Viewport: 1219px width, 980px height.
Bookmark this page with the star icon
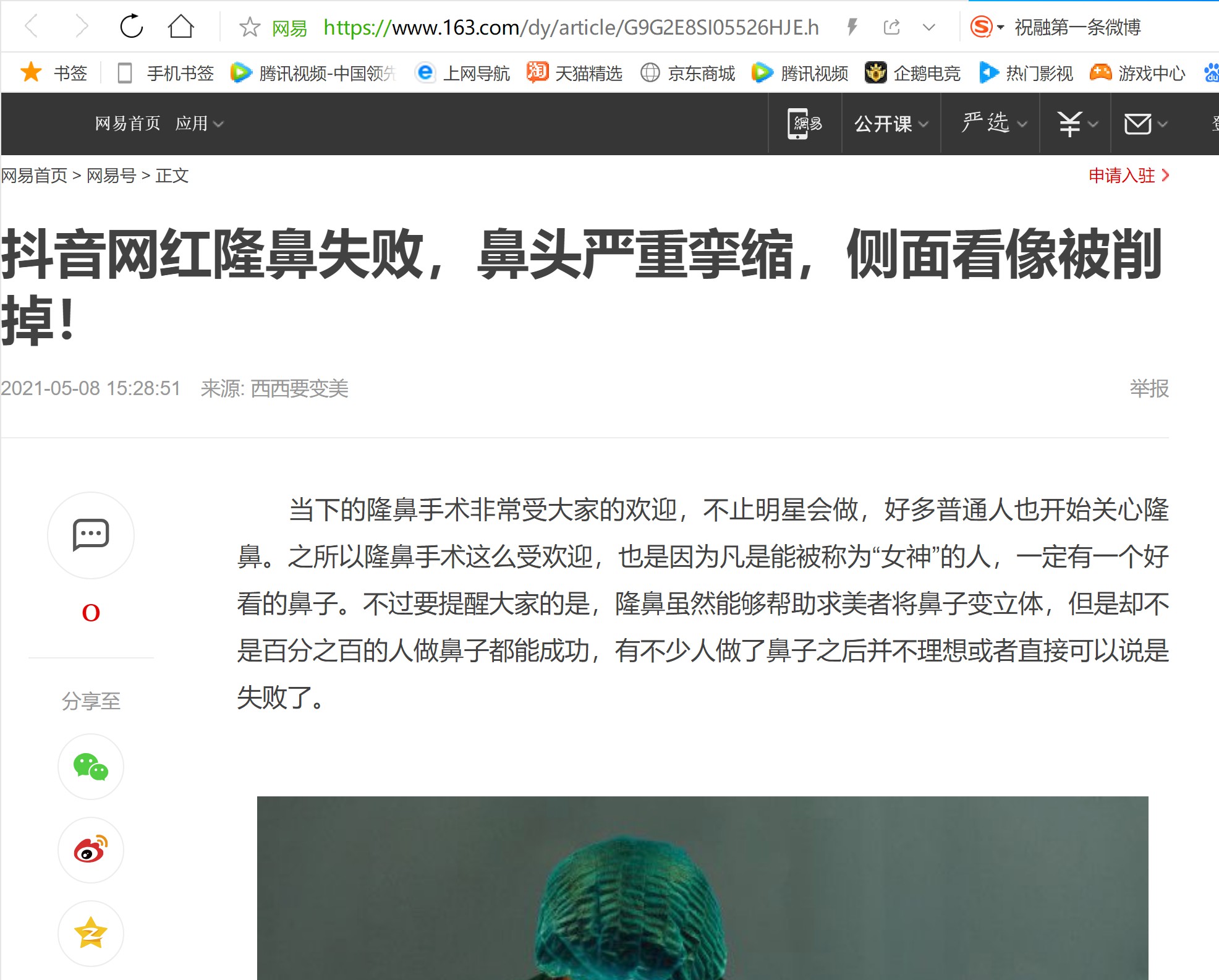coord(250,27)
